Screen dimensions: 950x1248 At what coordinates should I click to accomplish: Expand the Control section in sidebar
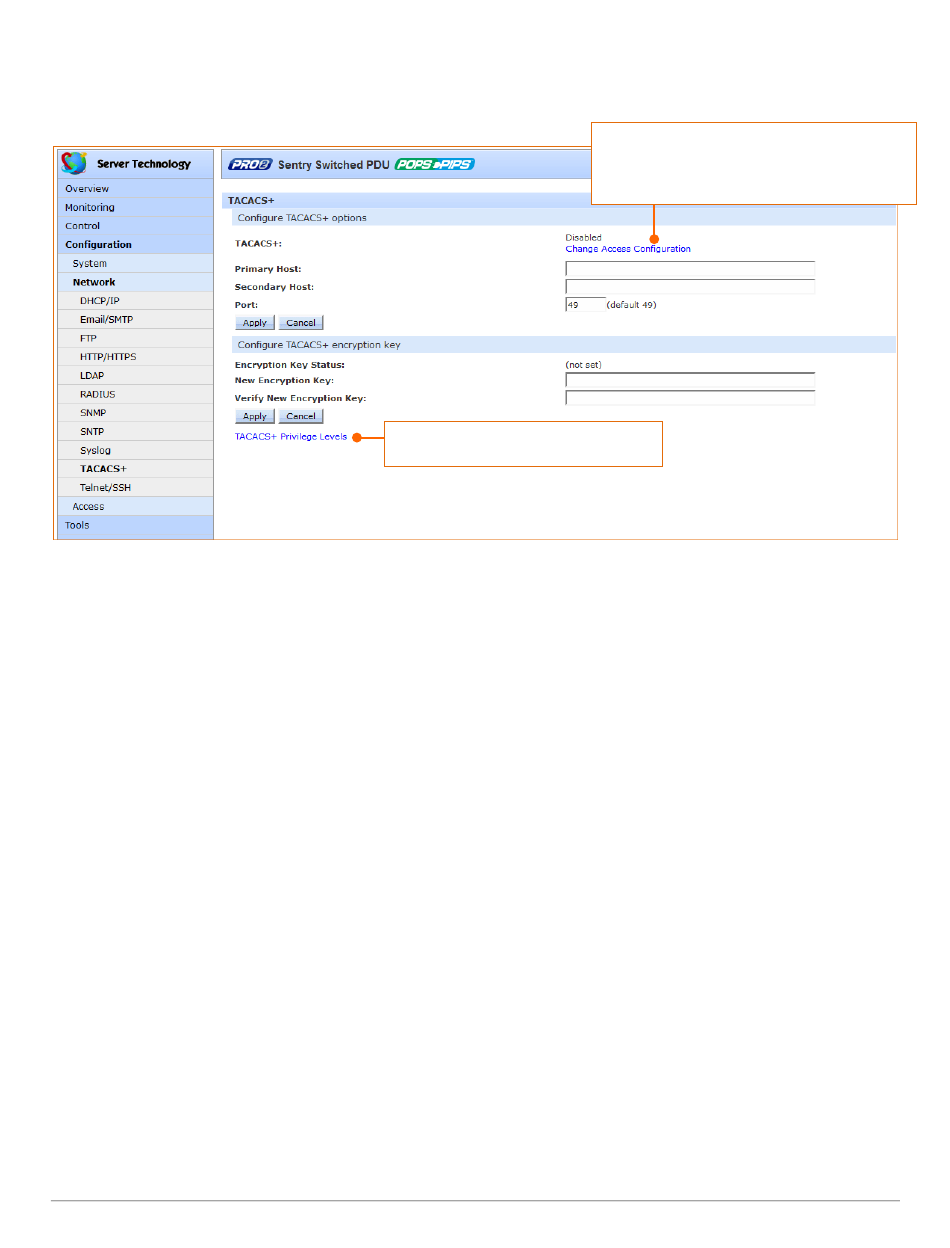click(82, 226)
